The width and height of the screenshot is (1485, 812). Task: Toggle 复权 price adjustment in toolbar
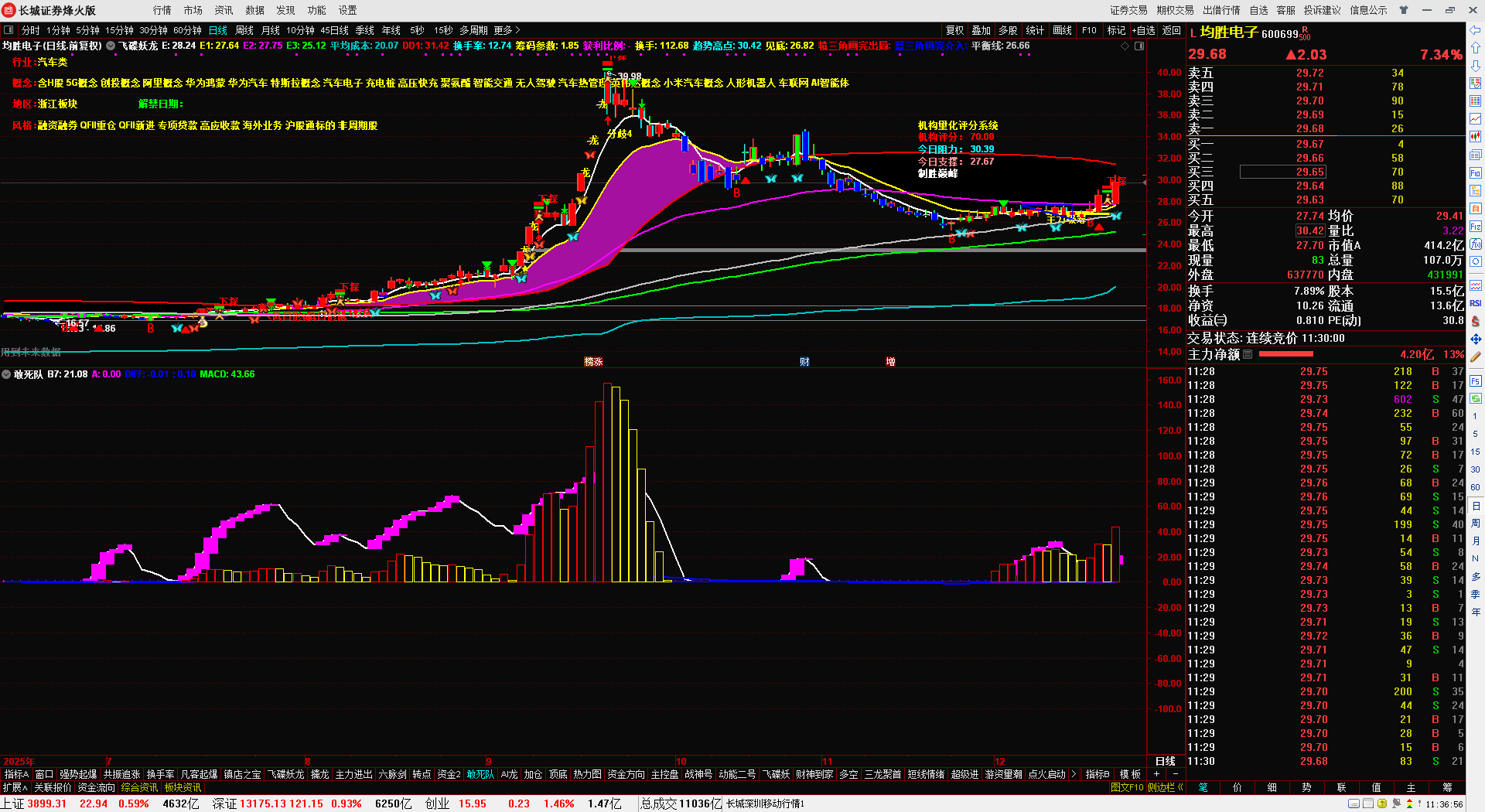click(x=955, y=30)
